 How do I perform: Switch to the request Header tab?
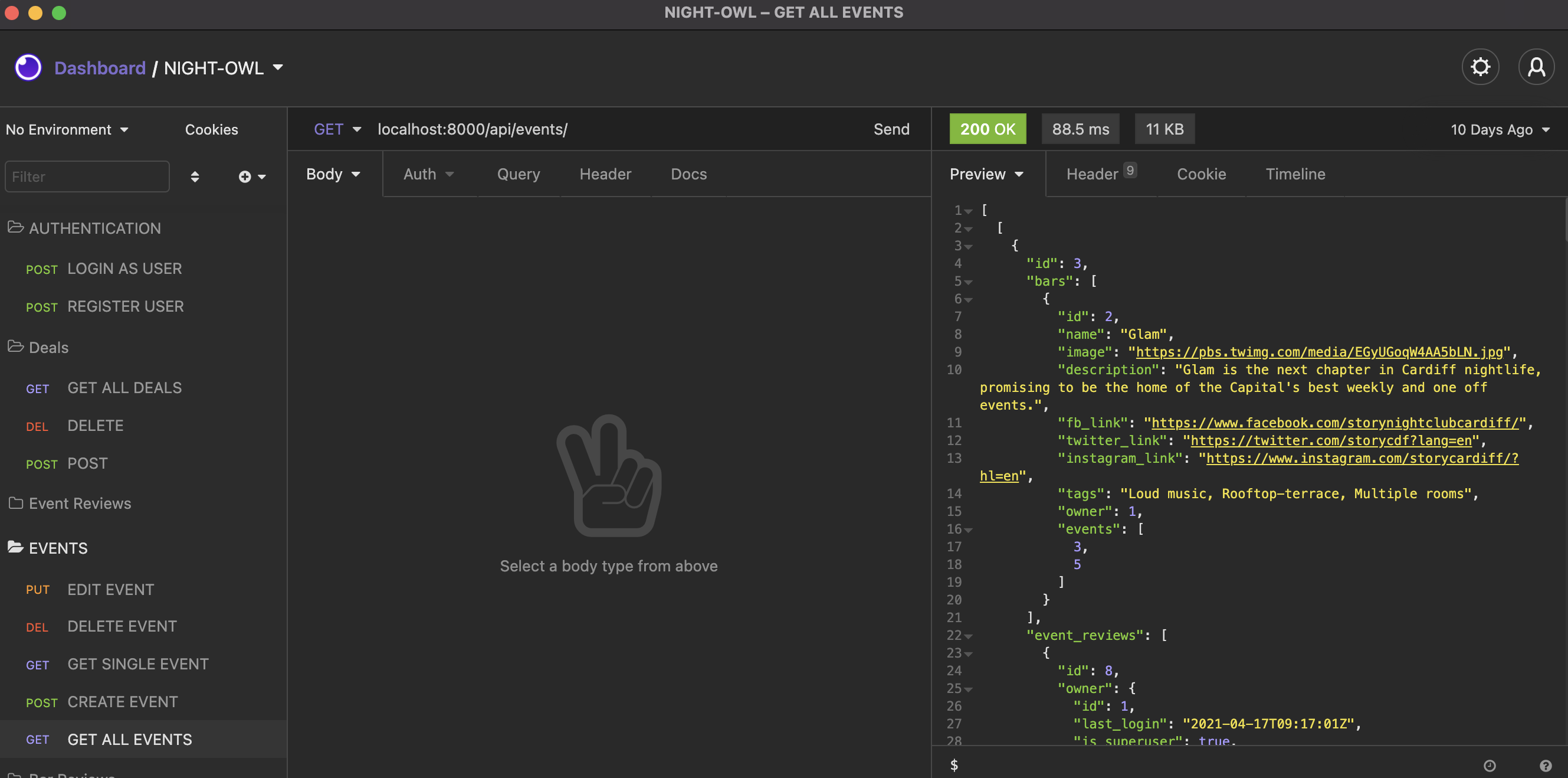[x=605, y=174]
